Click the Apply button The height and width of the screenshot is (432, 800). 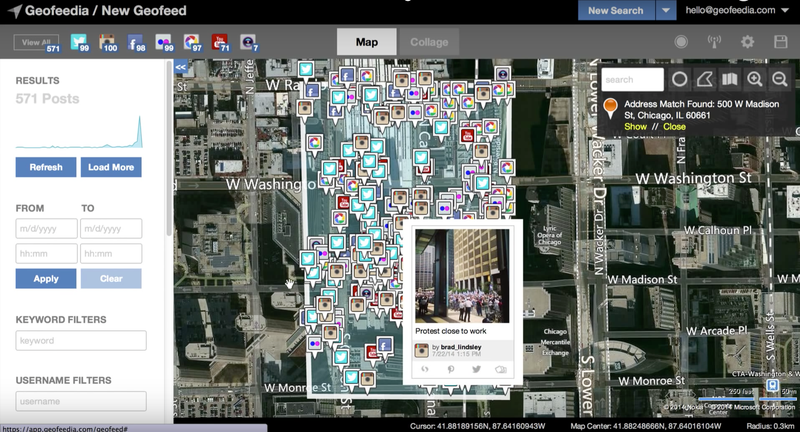point(46,278)
